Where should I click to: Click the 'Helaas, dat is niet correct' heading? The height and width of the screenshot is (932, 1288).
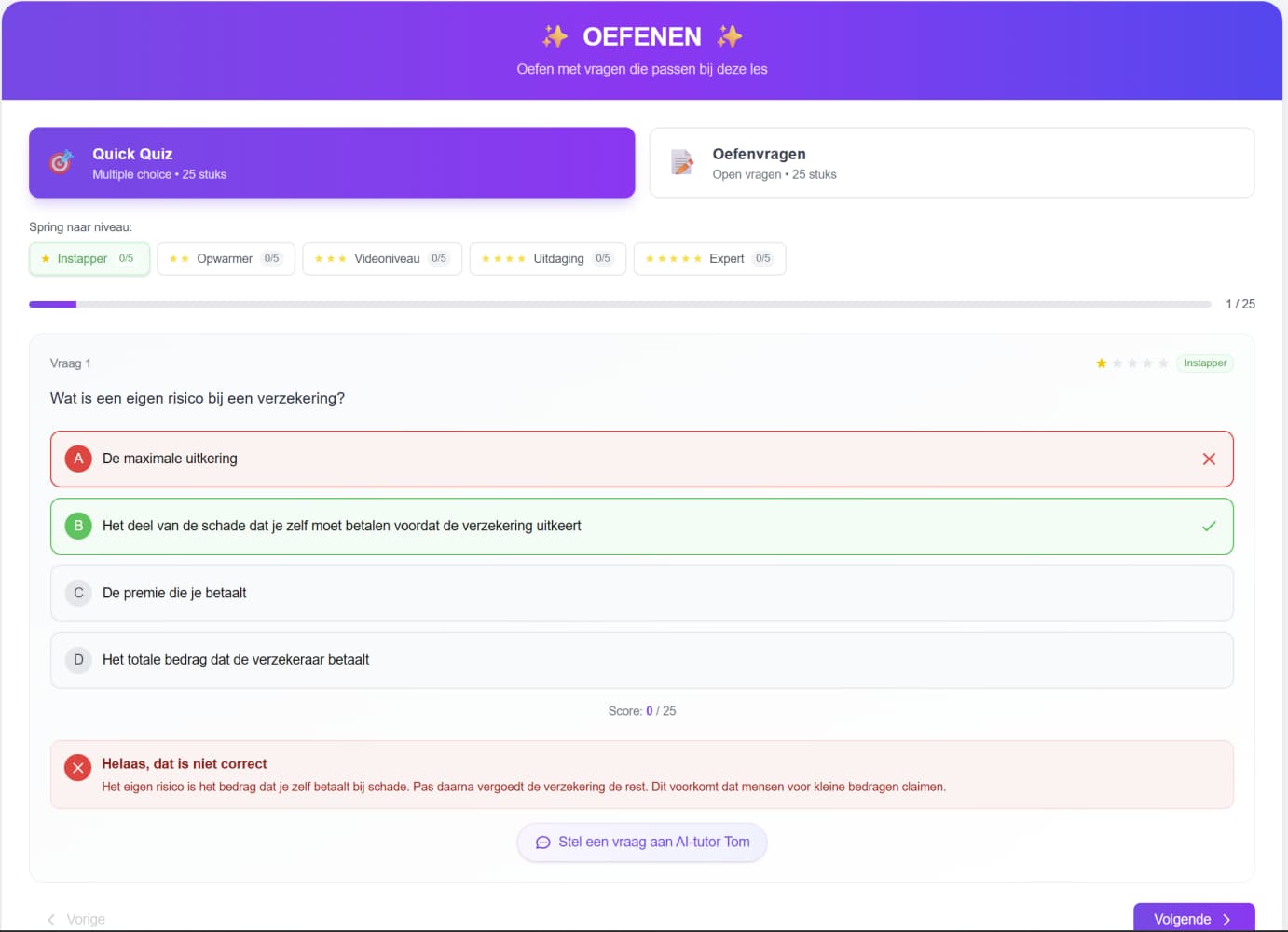click(185, 764)
